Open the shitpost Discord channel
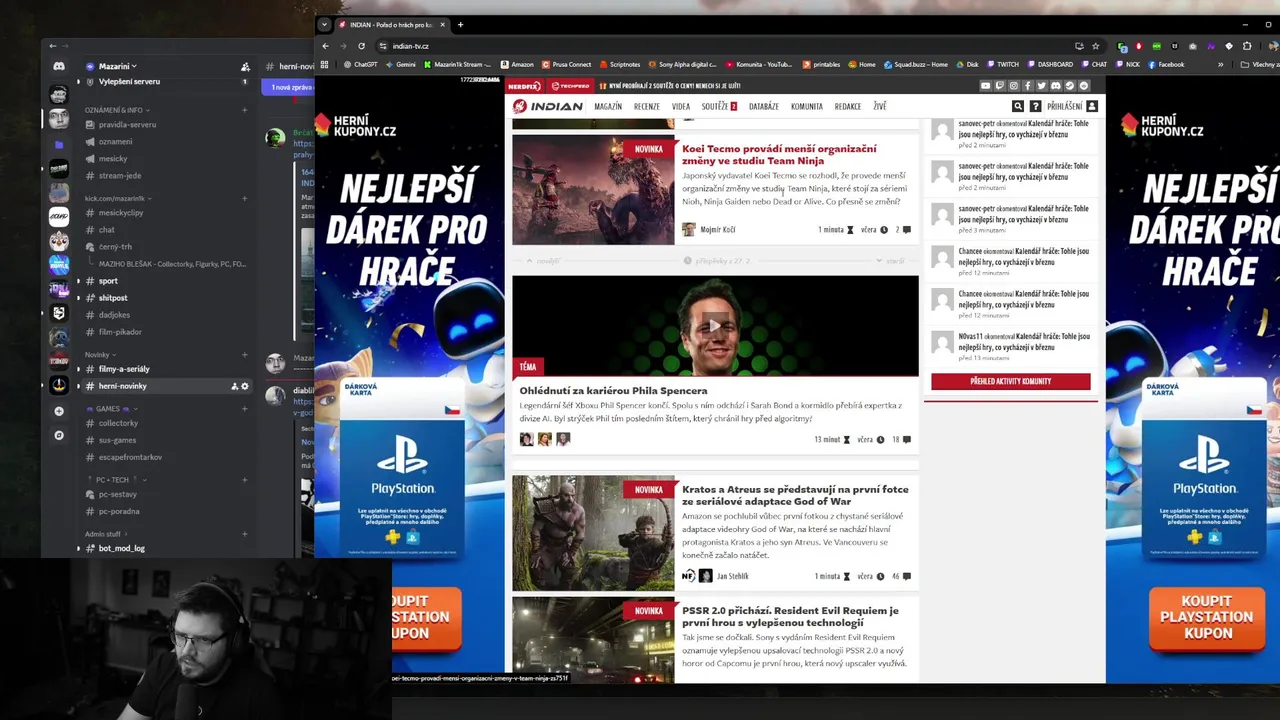The image size is (1280, 720). pyautogui.click(x=113, y=298)
